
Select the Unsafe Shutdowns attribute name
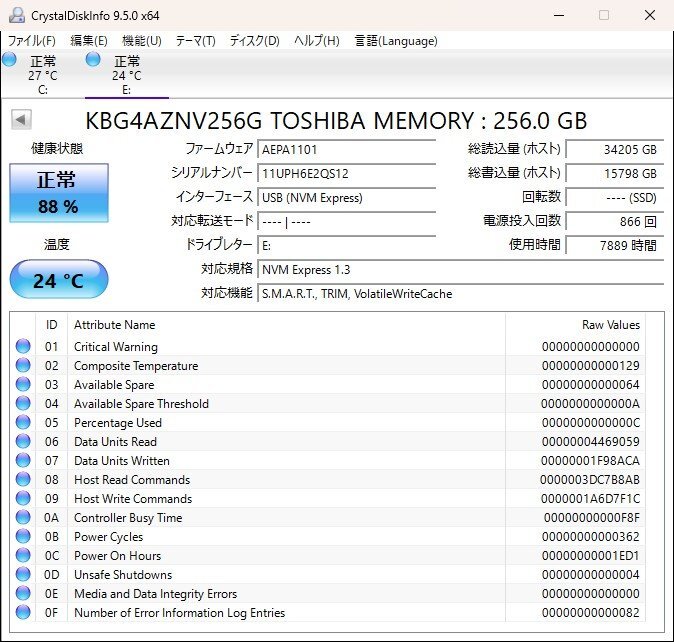pos(123,575)
